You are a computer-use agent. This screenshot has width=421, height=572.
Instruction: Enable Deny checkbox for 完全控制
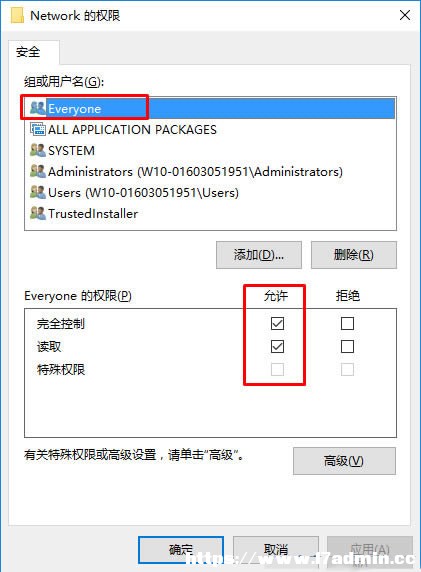[347, 323]
